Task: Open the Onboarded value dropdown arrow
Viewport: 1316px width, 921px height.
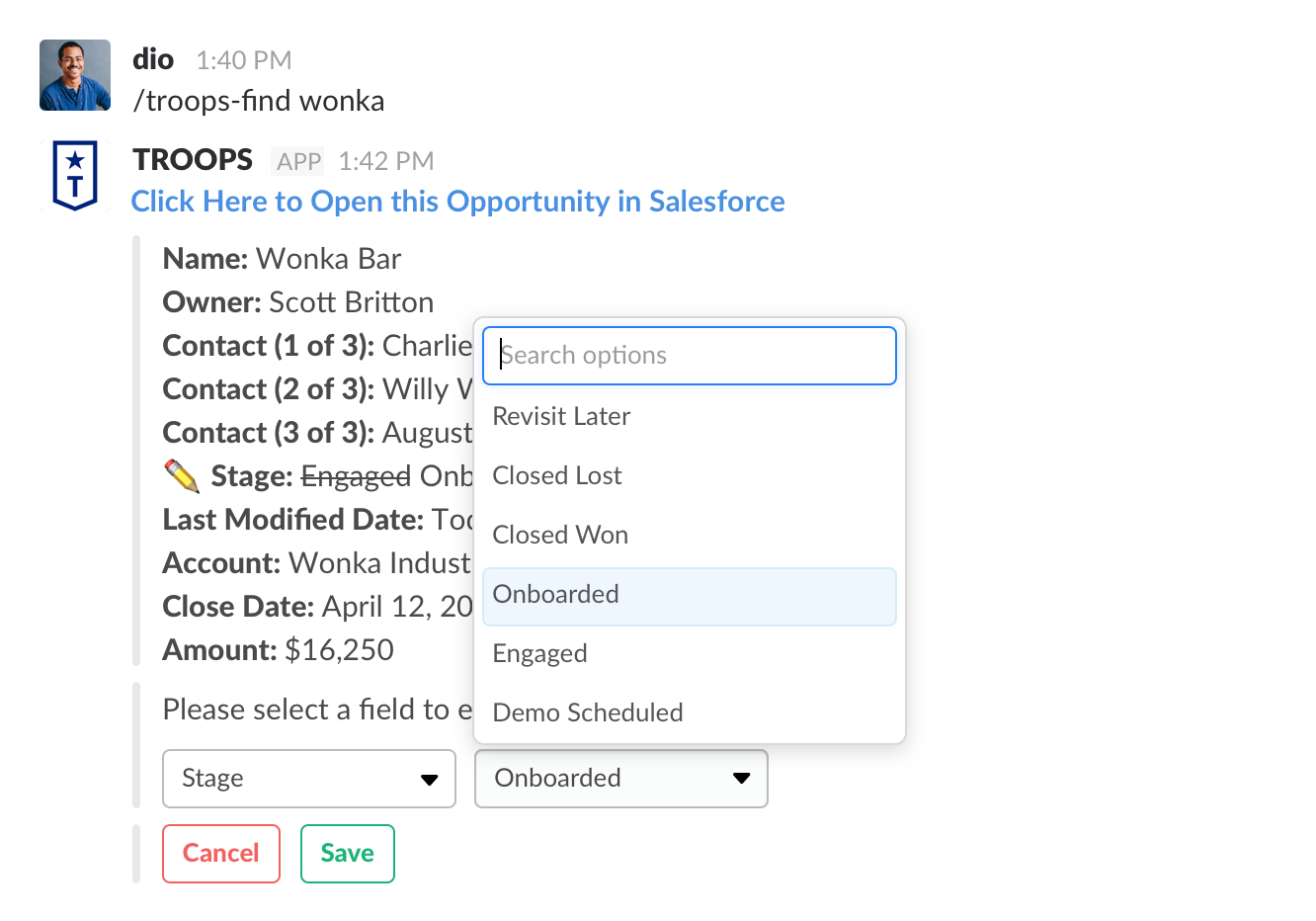Action: (741, 779)
